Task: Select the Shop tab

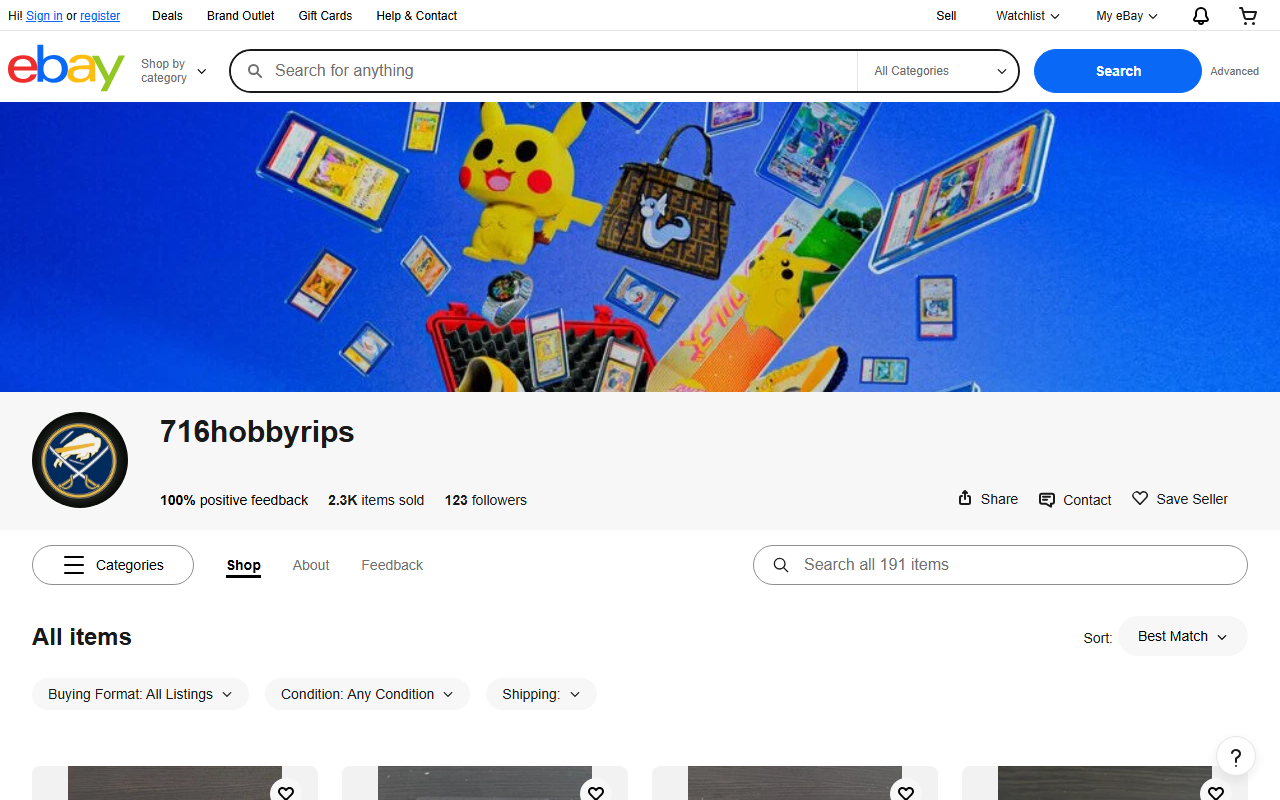Action: (x=243, y=565)
